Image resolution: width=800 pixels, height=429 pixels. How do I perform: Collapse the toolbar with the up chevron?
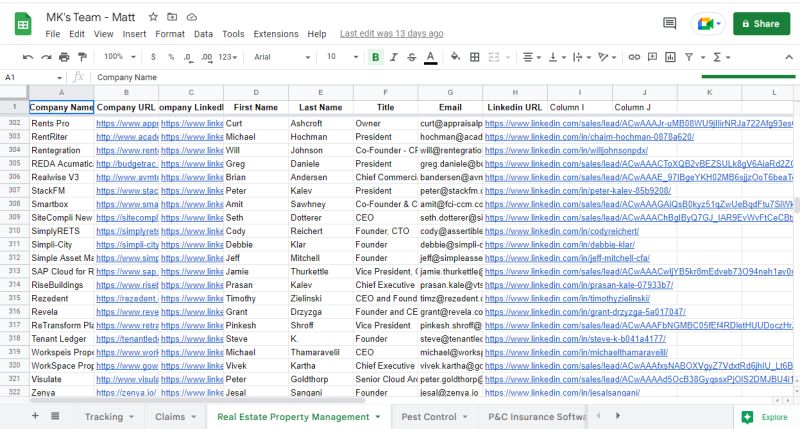pos(789,57)
